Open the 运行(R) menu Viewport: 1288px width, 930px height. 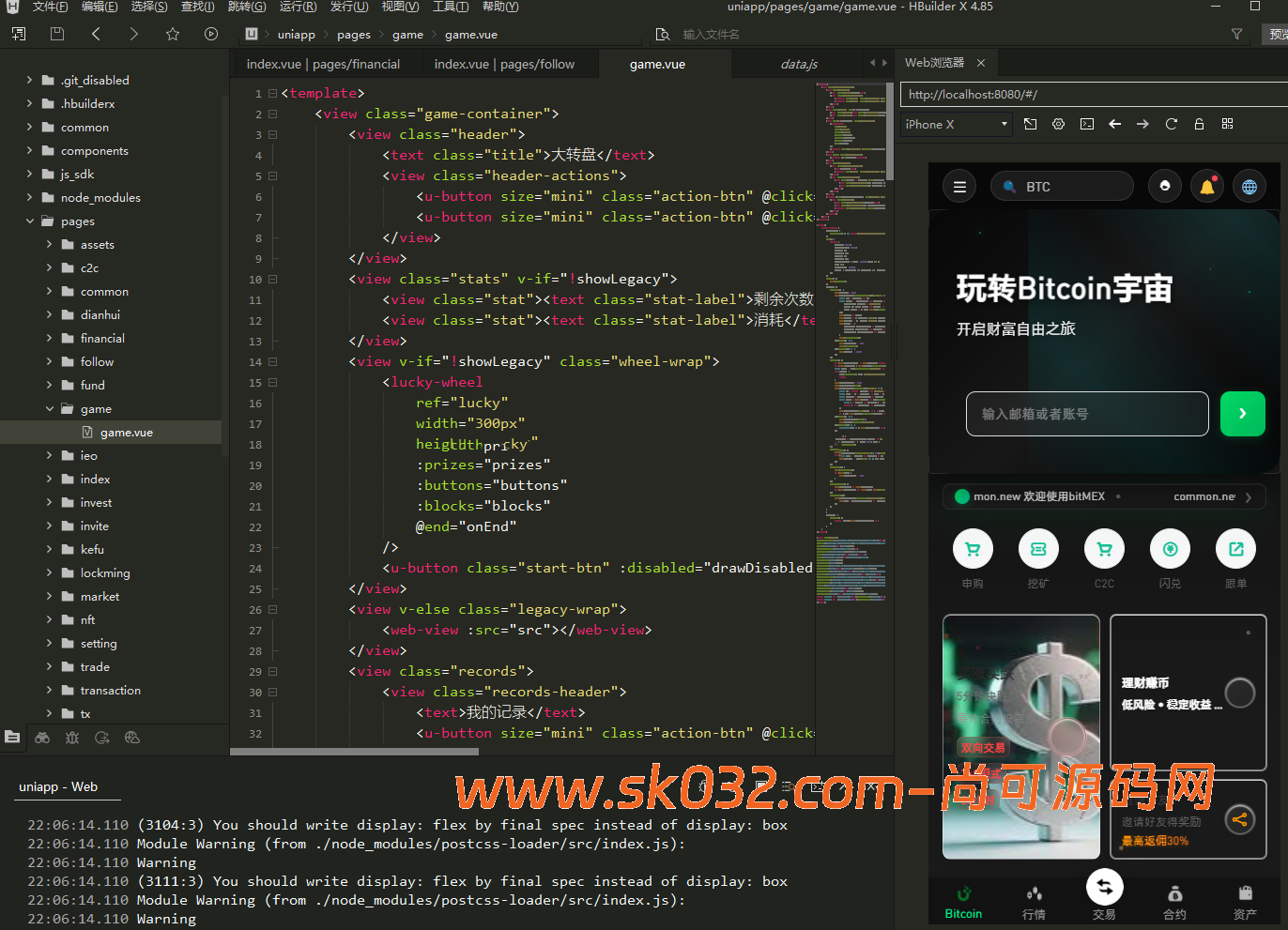[298, 7]
